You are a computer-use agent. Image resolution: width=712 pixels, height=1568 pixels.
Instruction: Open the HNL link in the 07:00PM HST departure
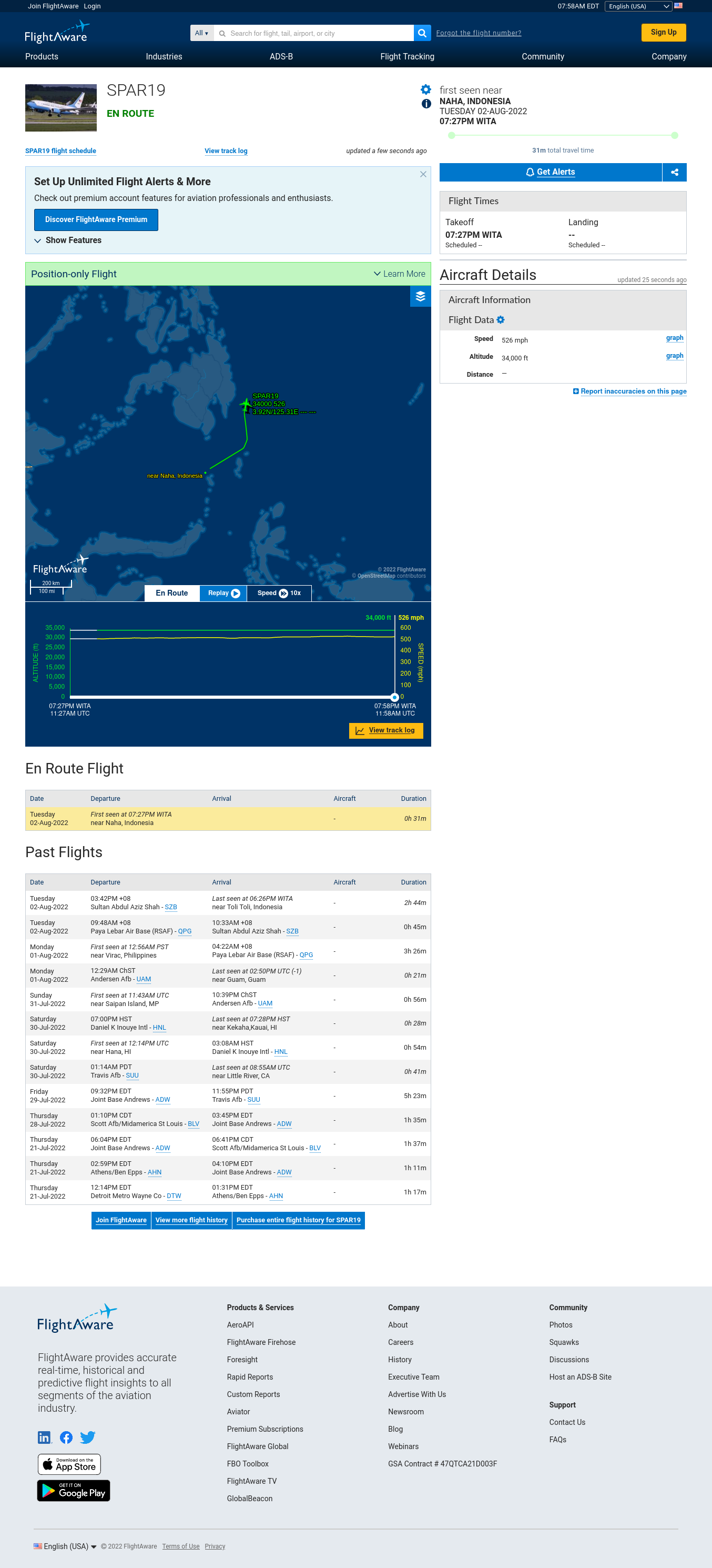(x=159, y=1028)
